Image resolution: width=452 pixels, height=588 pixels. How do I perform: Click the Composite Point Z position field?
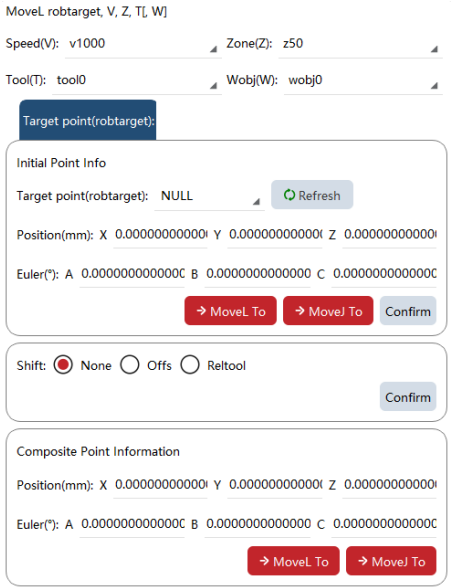[389, 485]
